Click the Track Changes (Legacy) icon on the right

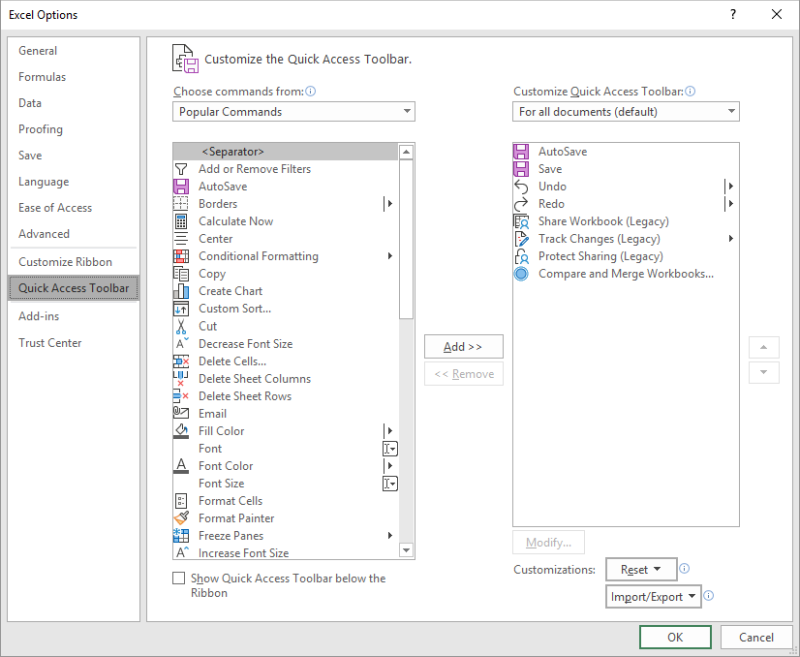click(x=521, y=238)
